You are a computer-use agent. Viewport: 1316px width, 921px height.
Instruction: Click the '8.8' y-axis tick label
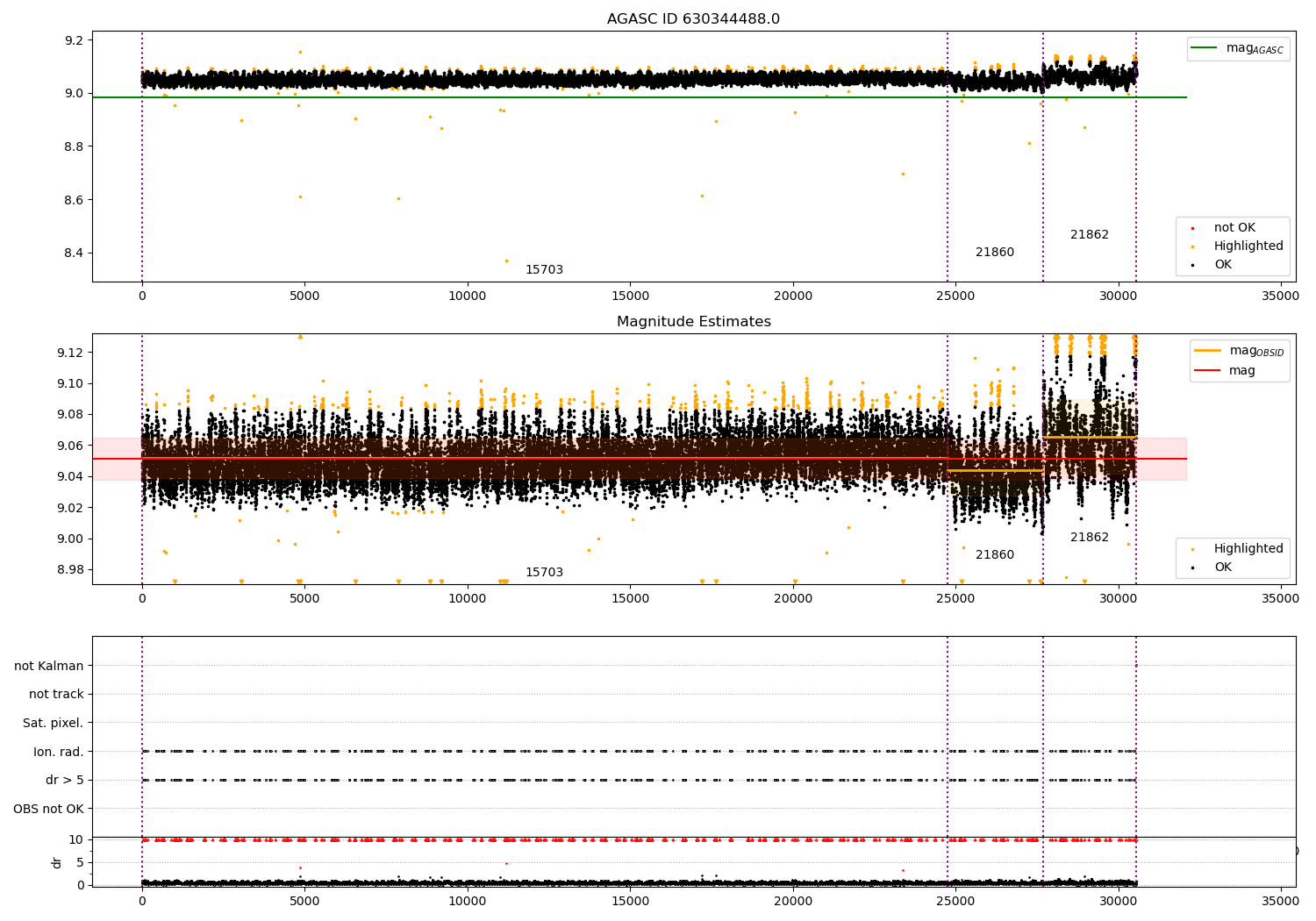[74, 146]
